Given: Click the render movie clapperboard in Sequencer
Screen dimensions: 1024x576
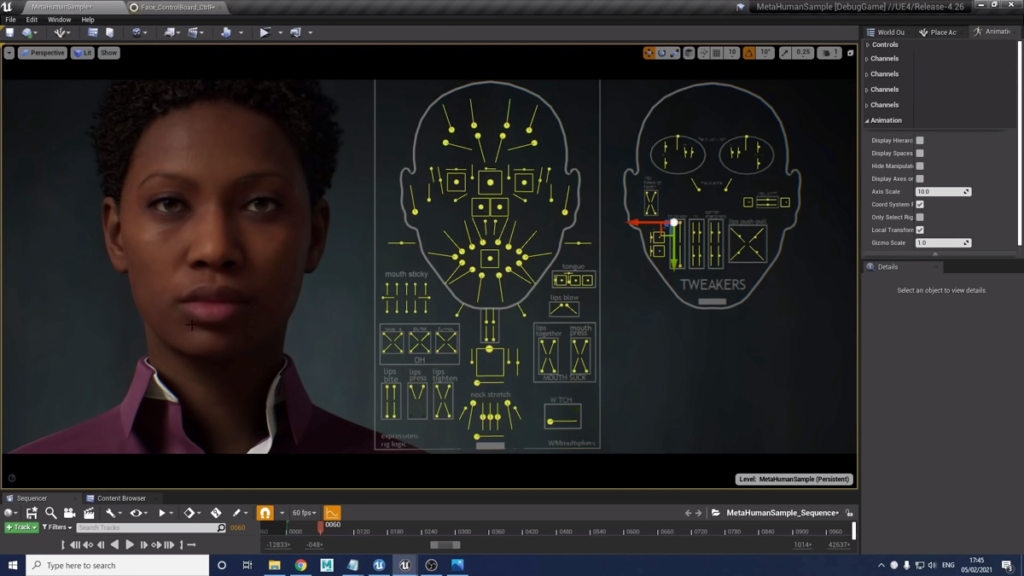Looking at the screenshot, I should 89,512.
